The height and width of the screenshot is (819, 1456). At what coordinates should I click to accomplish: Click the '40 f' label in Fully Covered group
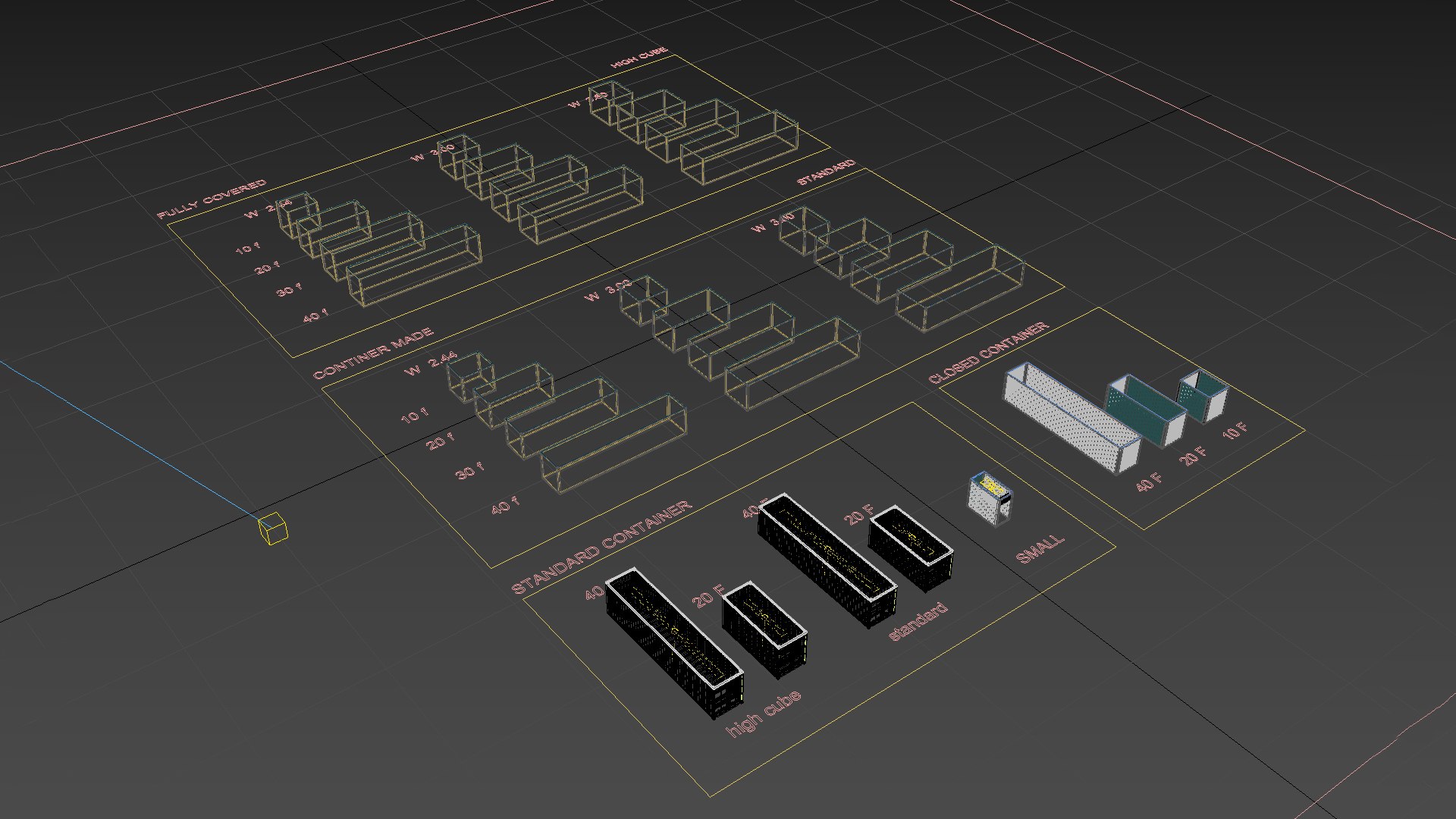315,315
